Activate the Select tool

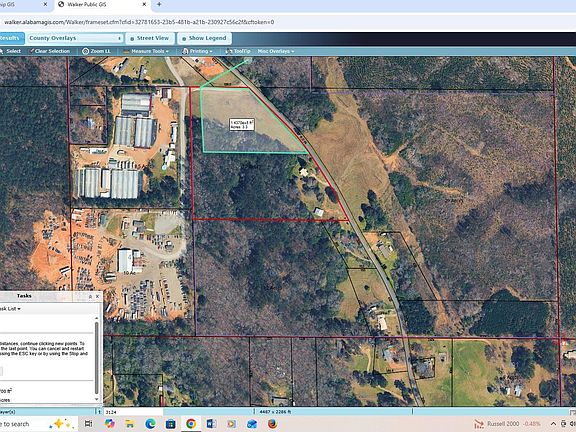point(11,51)
